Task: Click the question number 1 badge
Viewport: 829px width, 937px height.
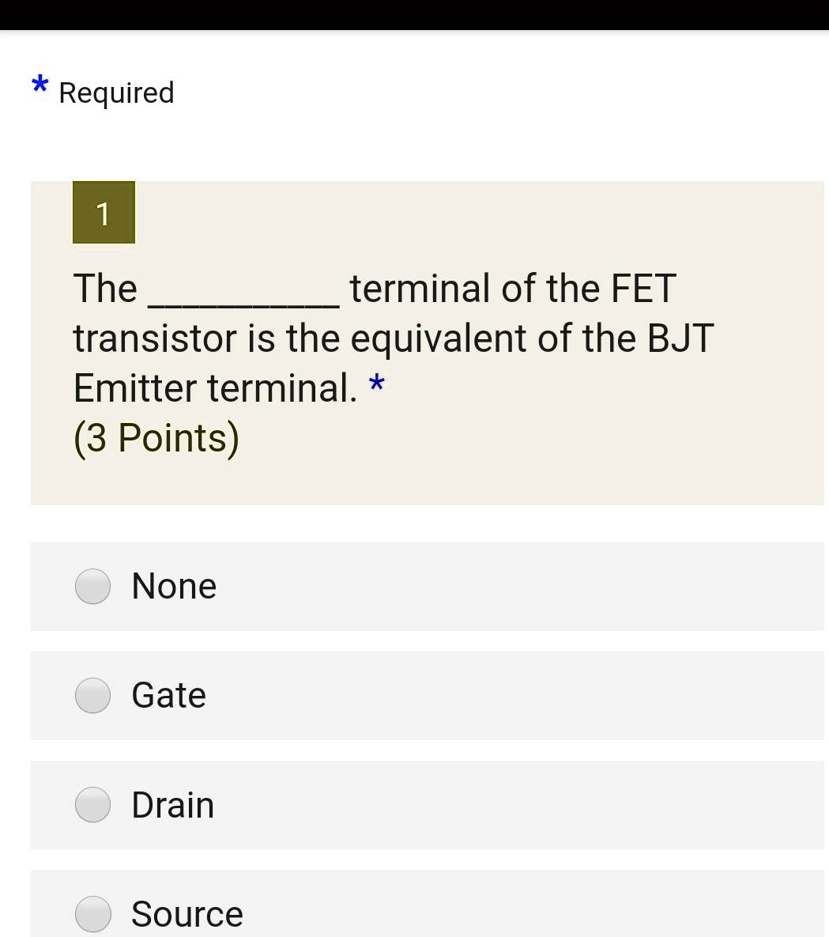Action: pyautogui.click(x=103, y=212)
